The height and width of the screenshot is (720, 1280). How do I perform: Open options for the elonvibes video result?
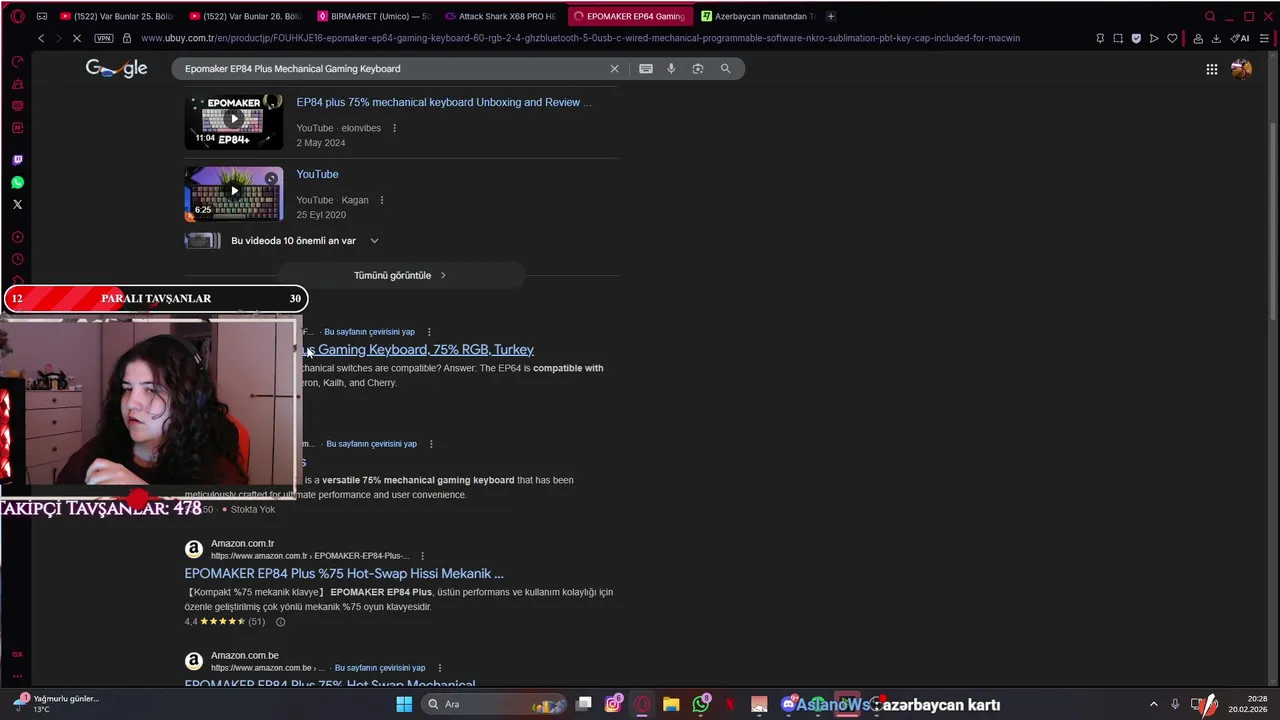394,128
